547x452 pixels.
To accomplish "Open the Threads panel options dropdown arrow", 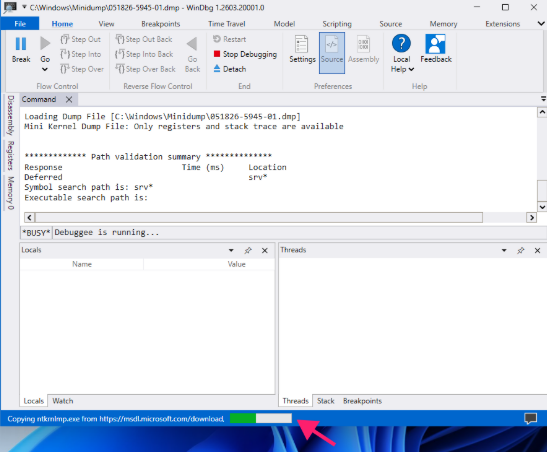I will coord(504,250).
